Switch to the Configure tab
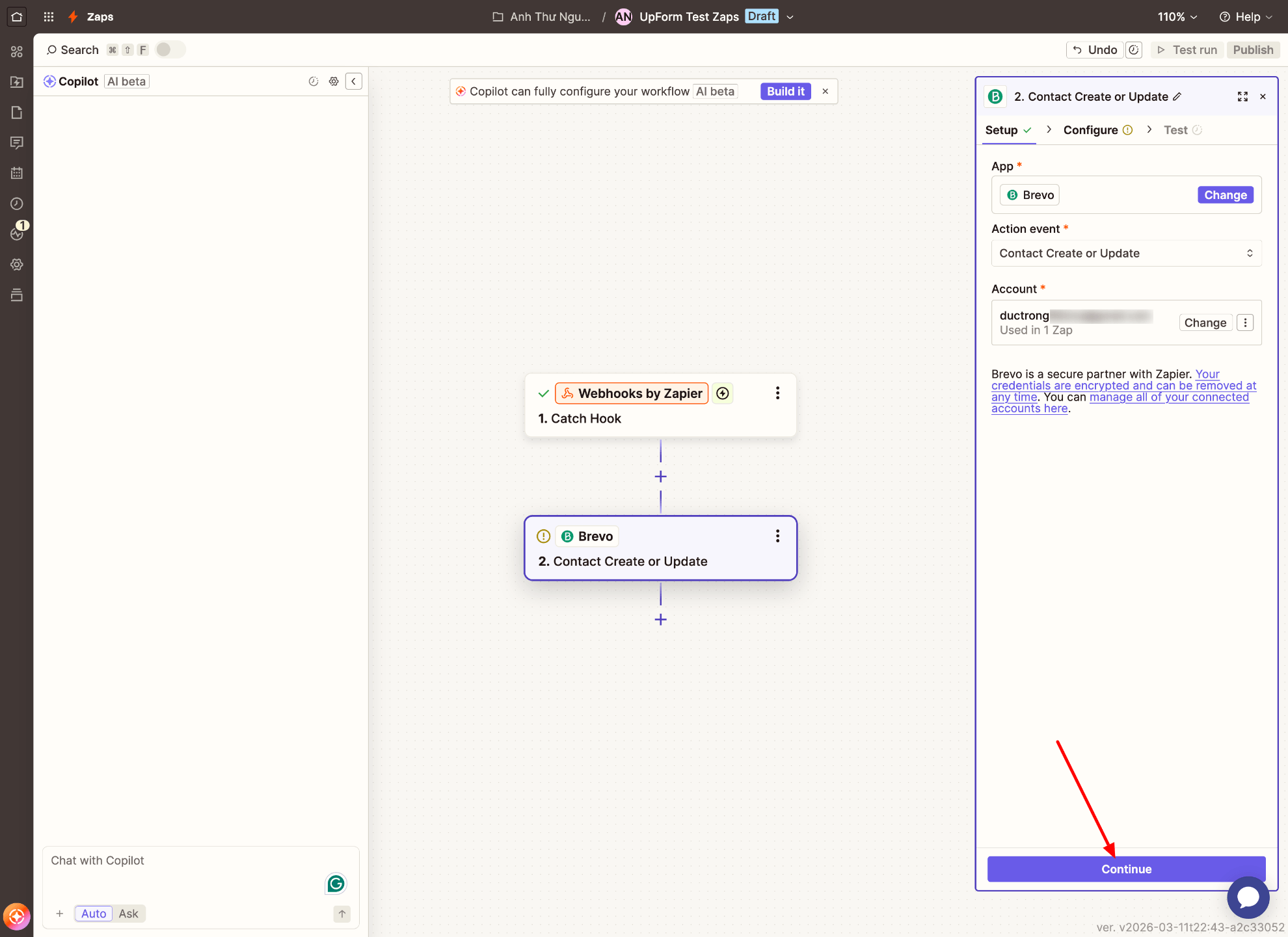The width and height of the screenshot is (1288, 937). pyautogui.click(x=1098, y=130)
